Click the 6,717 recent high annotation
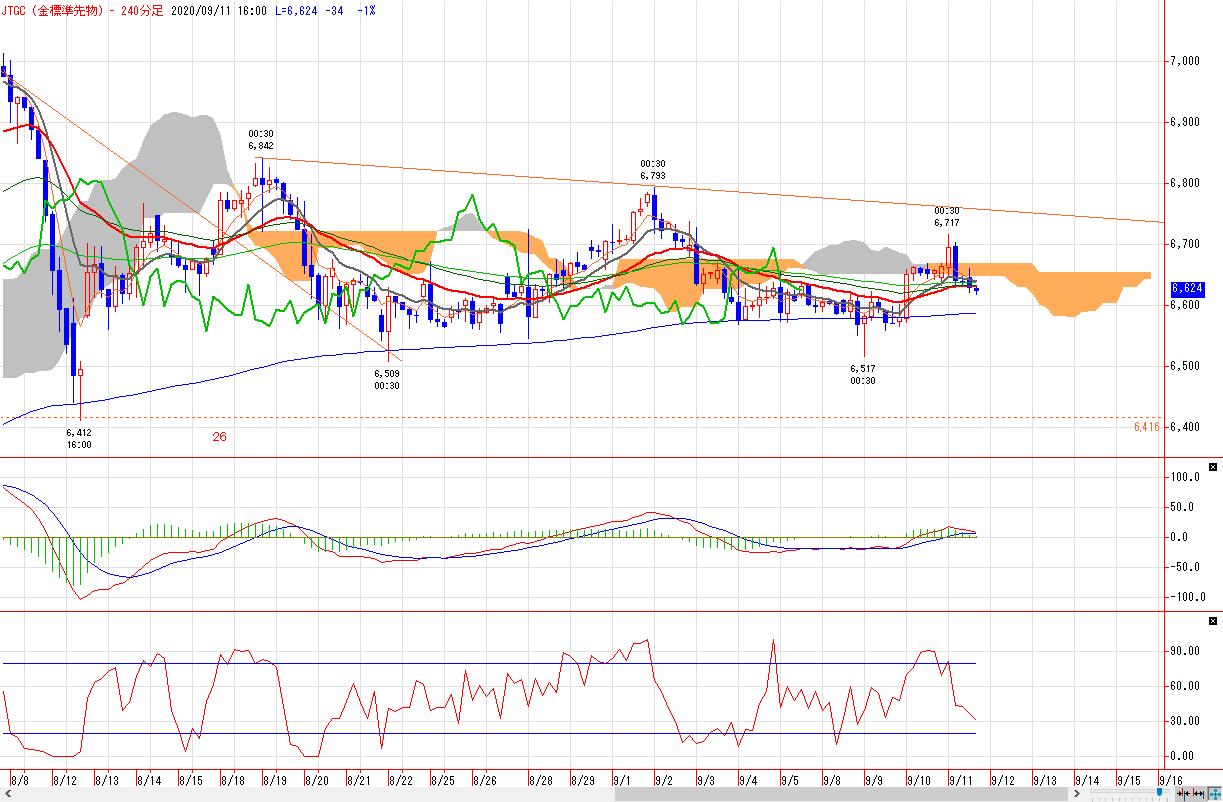Screen dimensions: 1223x802 (x=947, y=223)
